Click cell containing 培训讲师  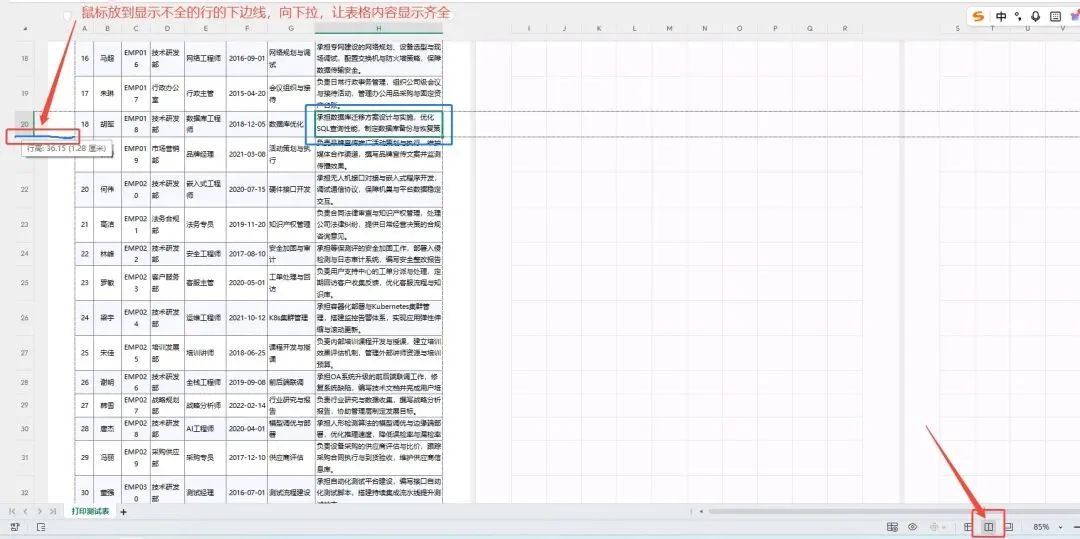pyautogui.click(x=205, y=353)
